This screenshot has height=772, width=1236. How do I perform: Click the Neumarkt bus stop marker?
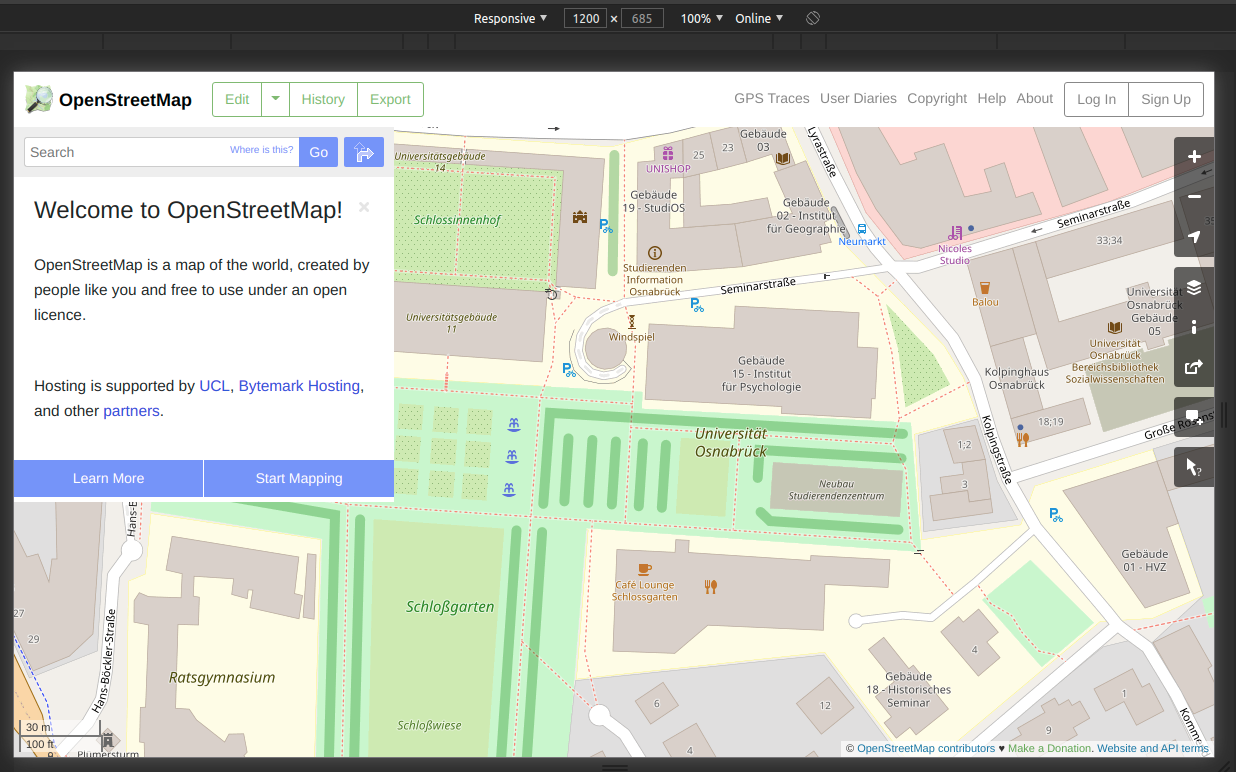click(x=862, y=229)
